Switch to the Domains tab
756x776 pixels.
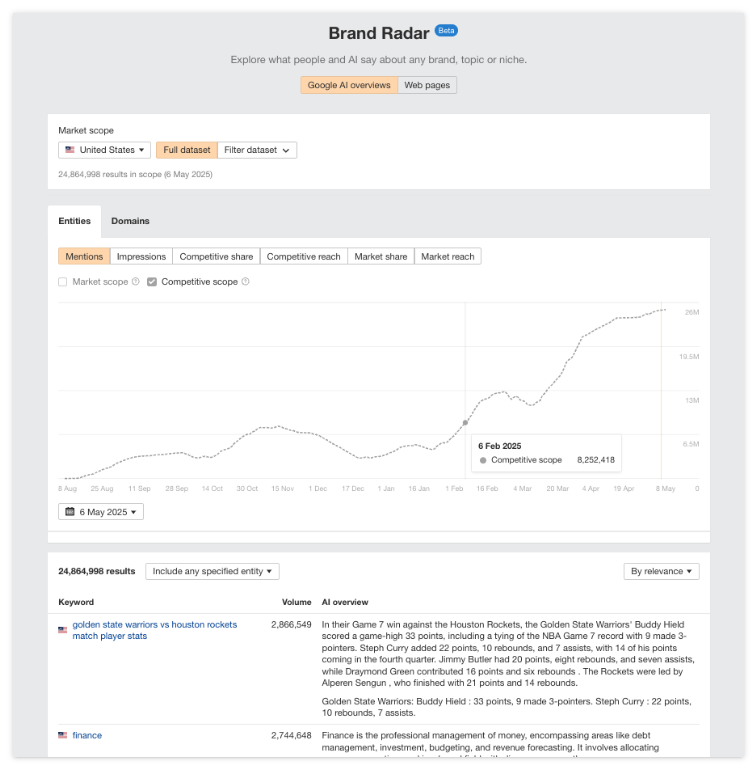click(130, 221)
